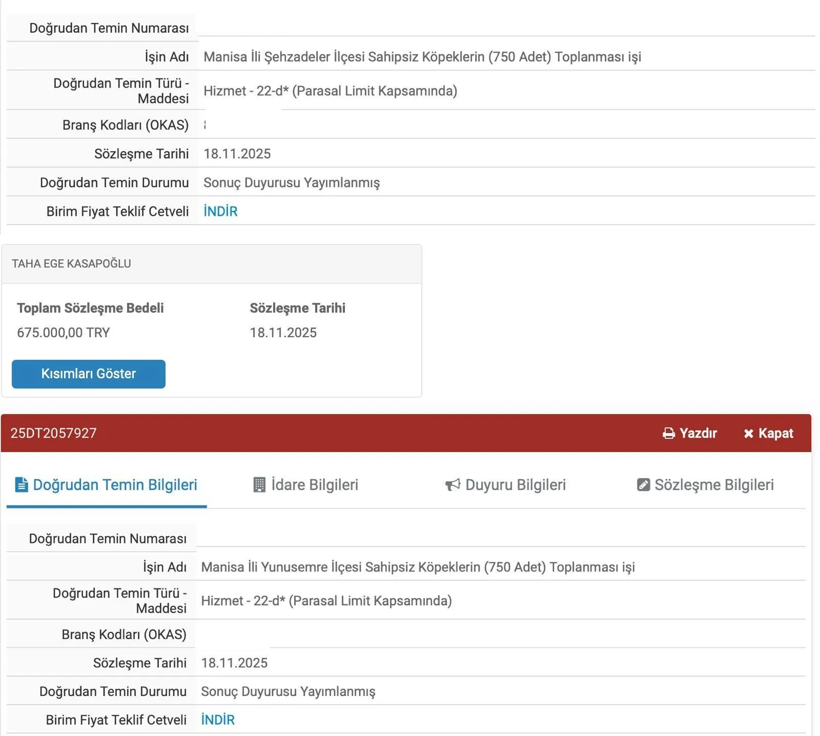
Task: Download the Yunusemre Birim Fiyat Teklif Cetveli via İNDİR
Action: [x=217, y=720]
